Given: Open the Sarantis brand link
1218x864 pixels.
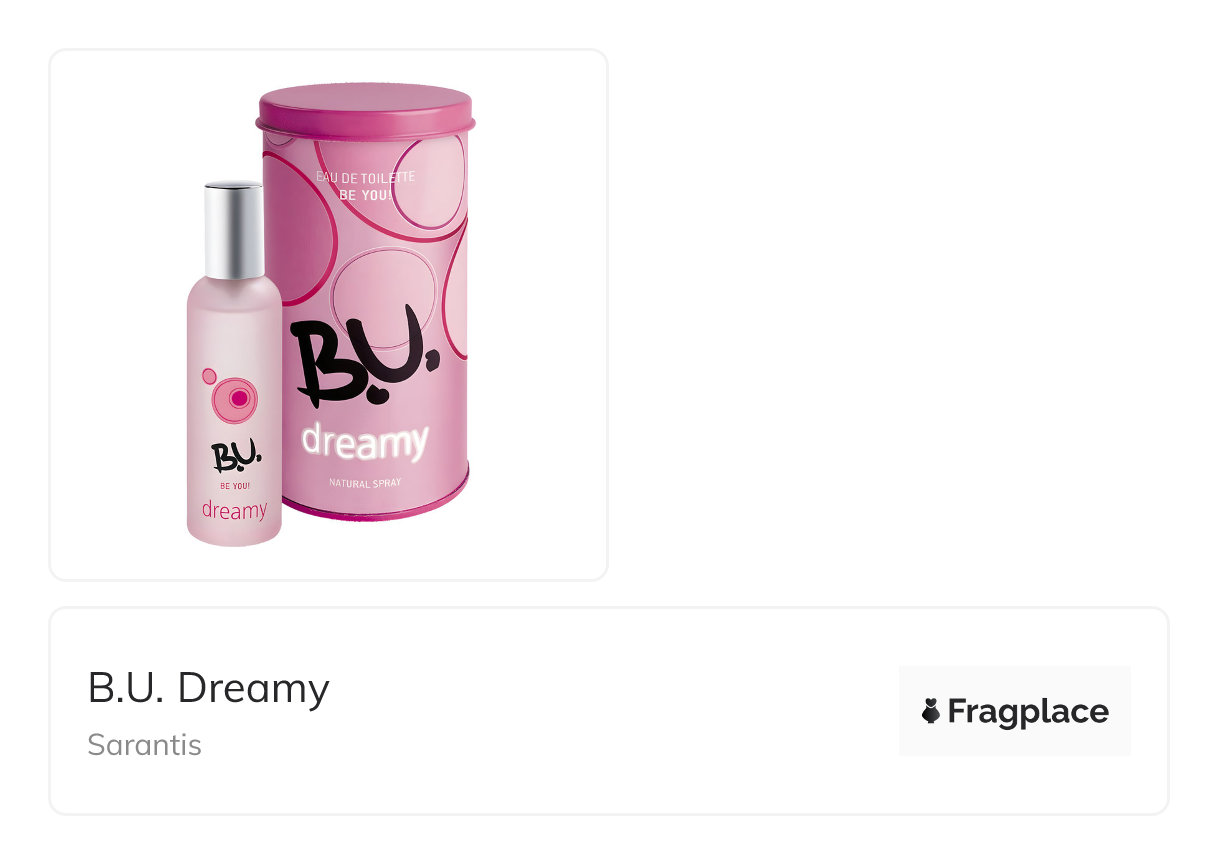Looking at the screenshot, I should coord(144,745).
